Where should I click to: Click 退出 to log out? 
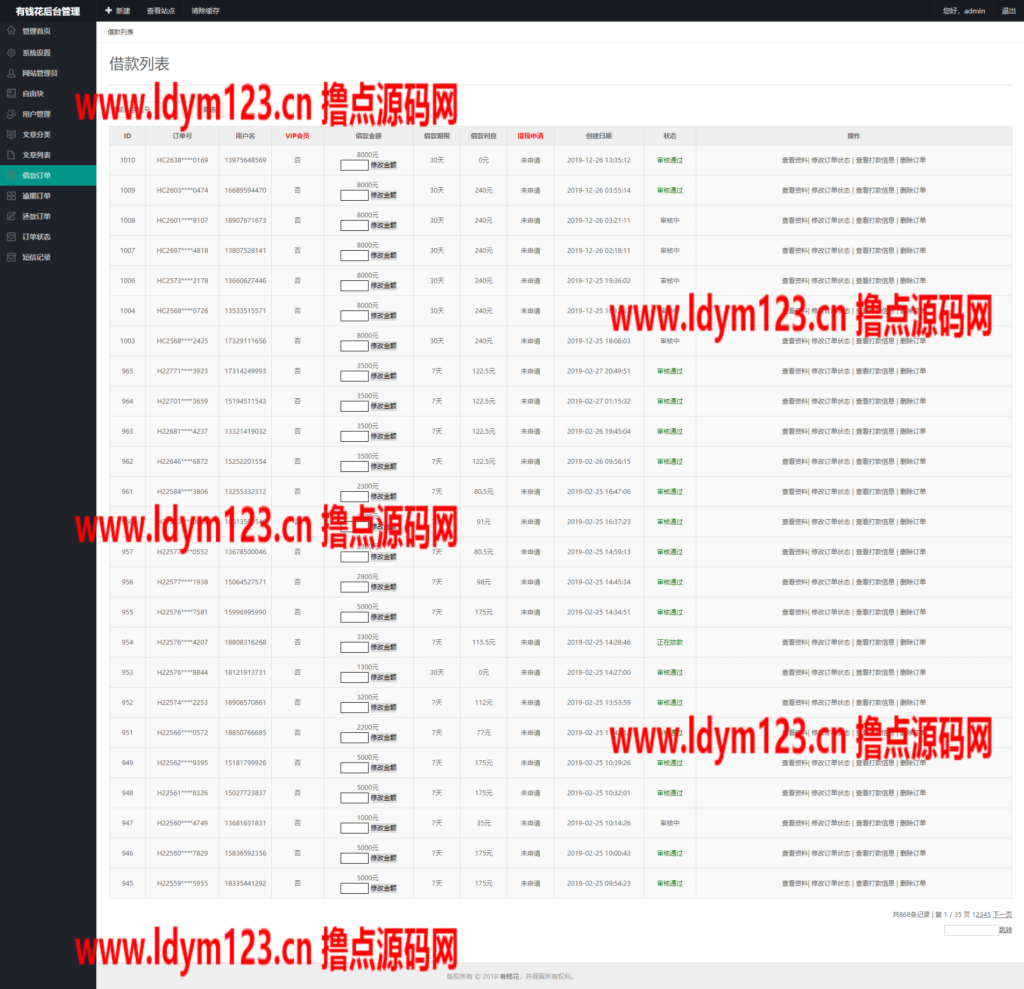coord(1008,10)
